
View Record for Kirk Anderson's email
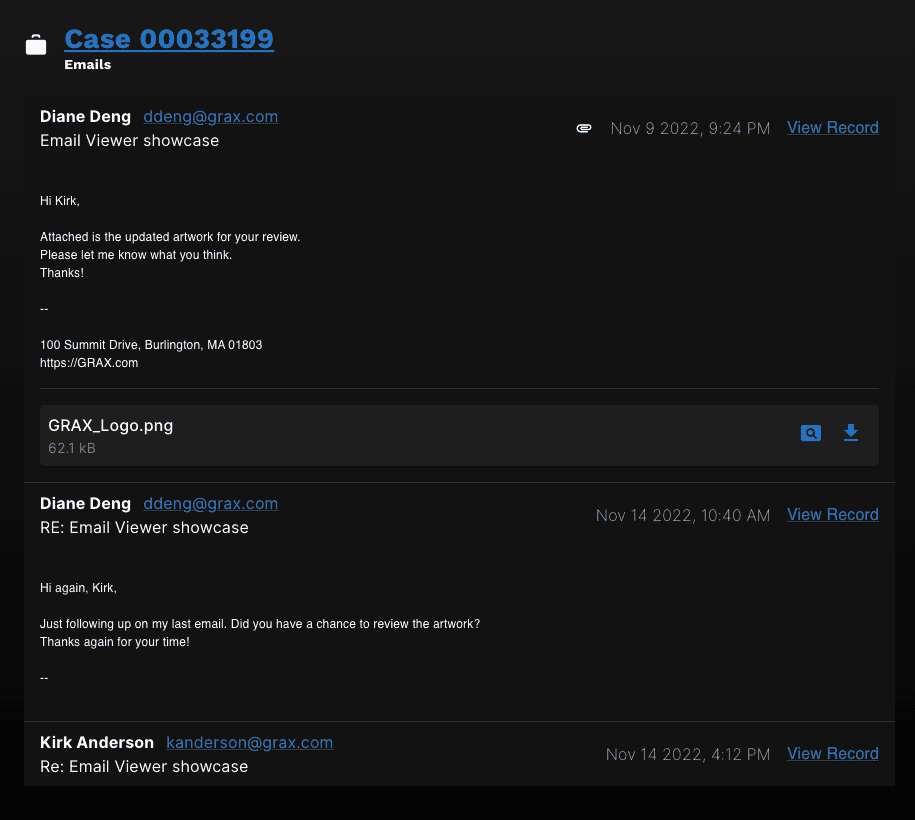click(833, 754)
